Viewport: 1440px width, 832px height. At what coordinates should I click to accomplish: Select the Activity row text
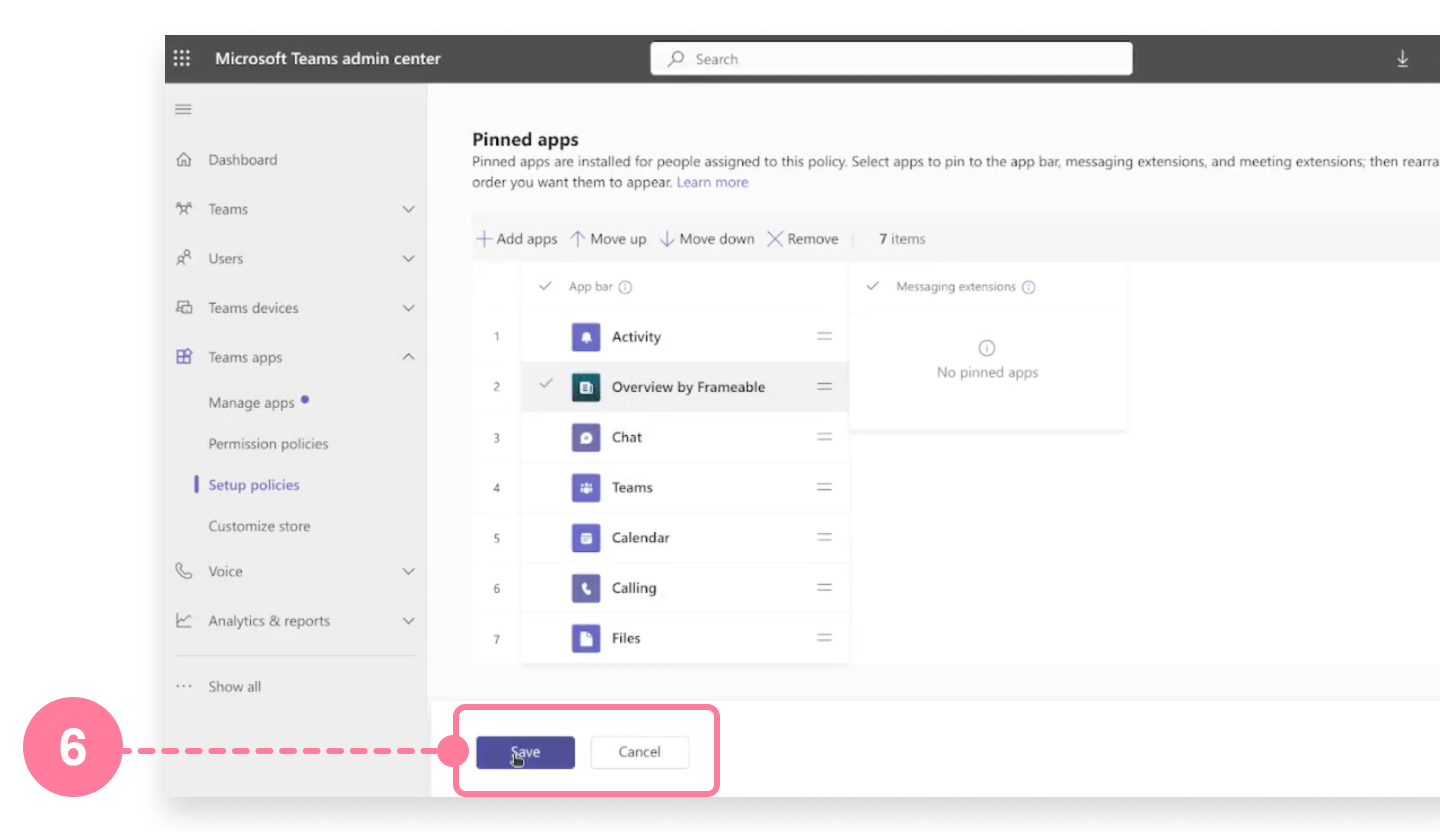[x=636, y=337]
